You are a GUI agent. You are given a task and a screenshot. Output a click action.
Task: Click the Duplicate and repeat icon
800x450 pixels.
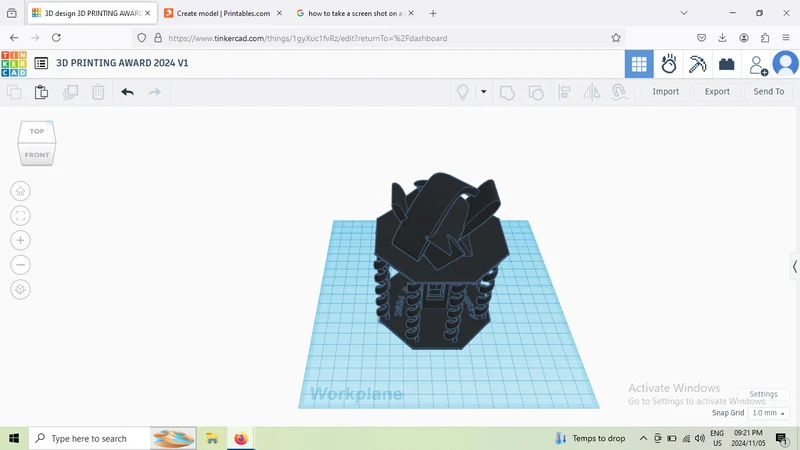(70, 92)
